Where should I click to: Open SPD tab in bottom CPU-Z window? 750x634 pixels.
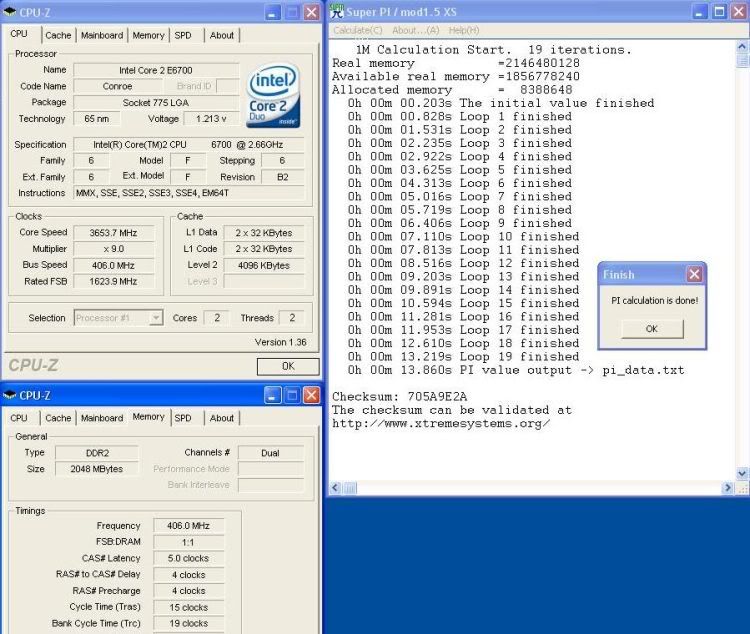coord(183,418)
